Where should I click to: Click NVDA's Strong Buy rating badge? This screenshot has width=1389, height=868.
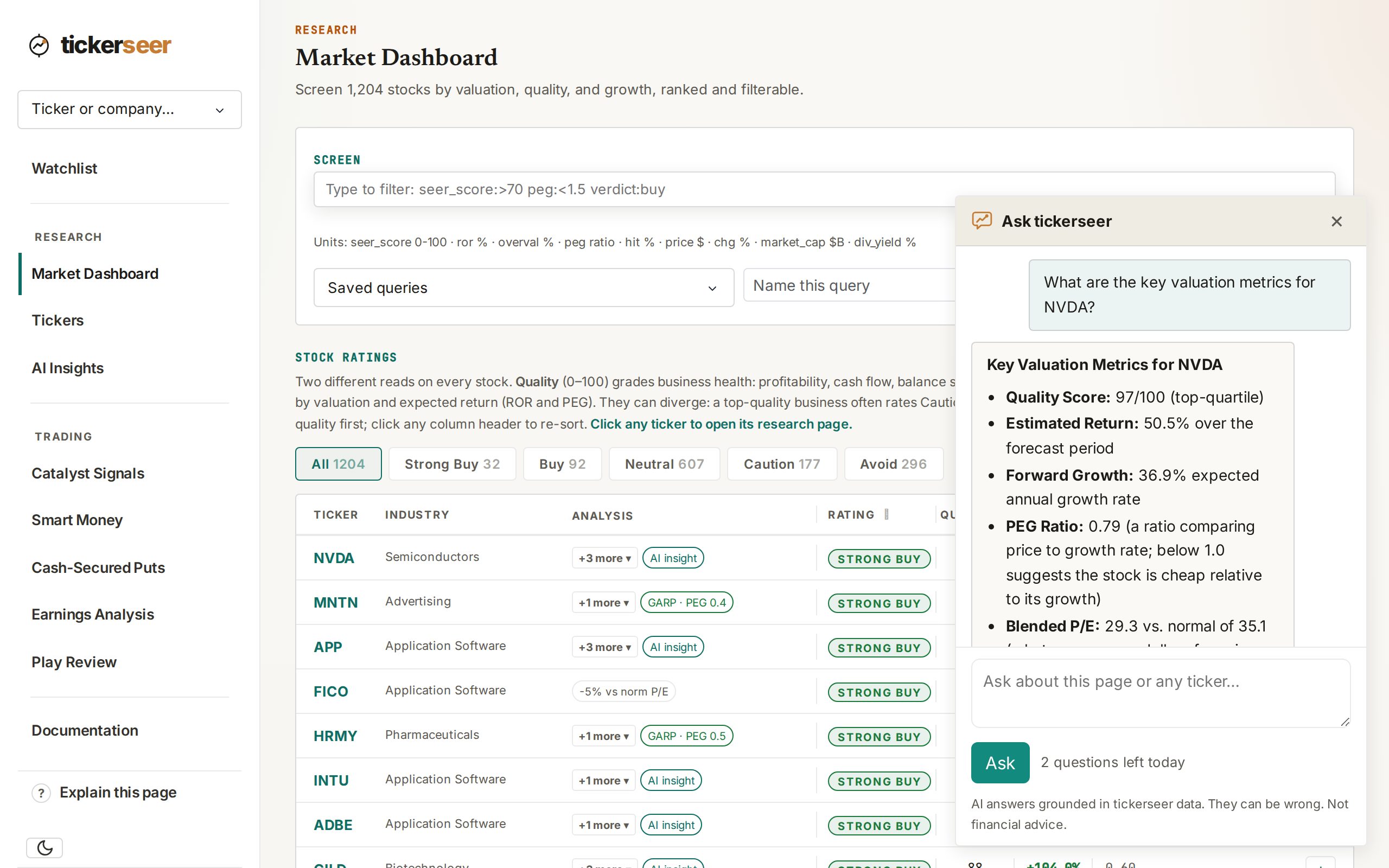click(879, 559)
